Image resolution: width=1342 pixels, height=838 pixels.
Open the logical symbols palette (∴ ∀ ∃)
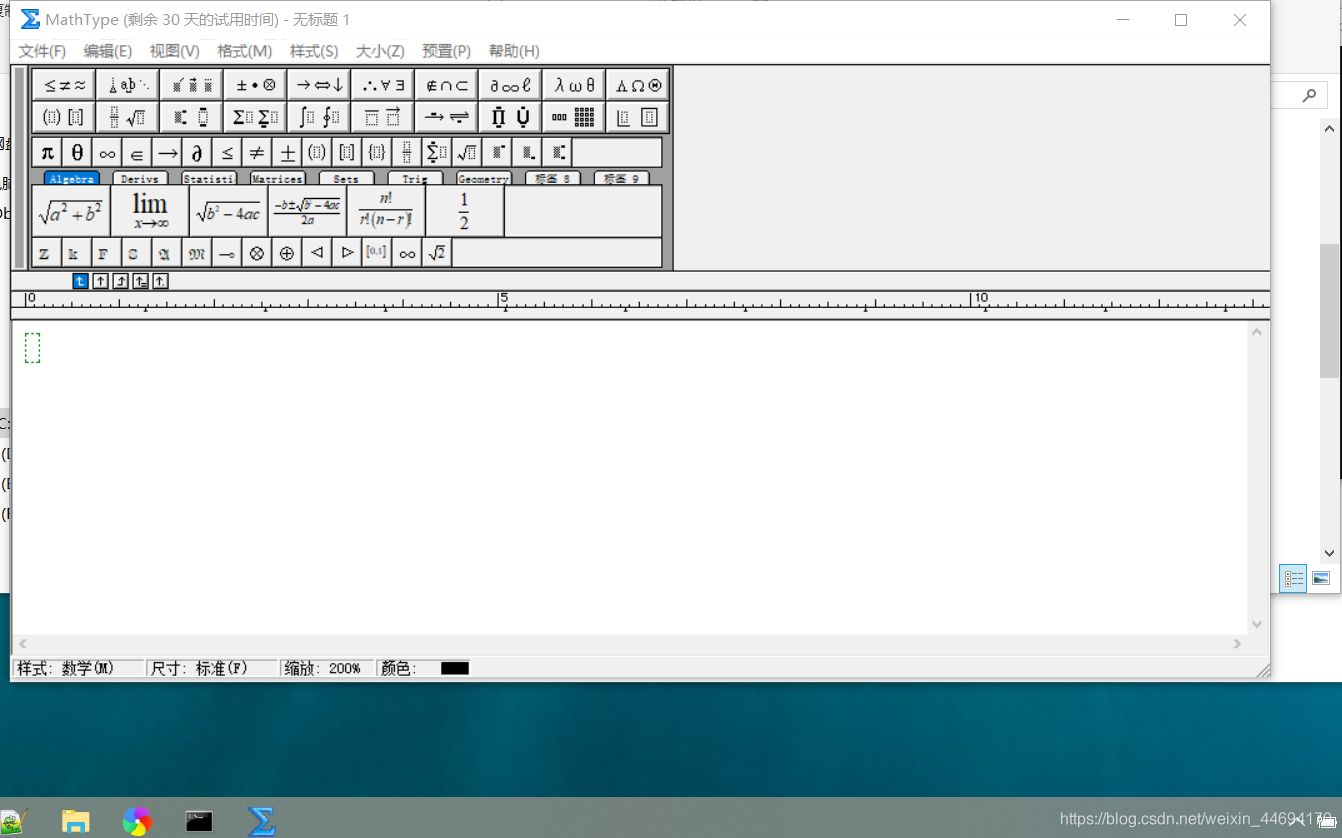[383, 85]
